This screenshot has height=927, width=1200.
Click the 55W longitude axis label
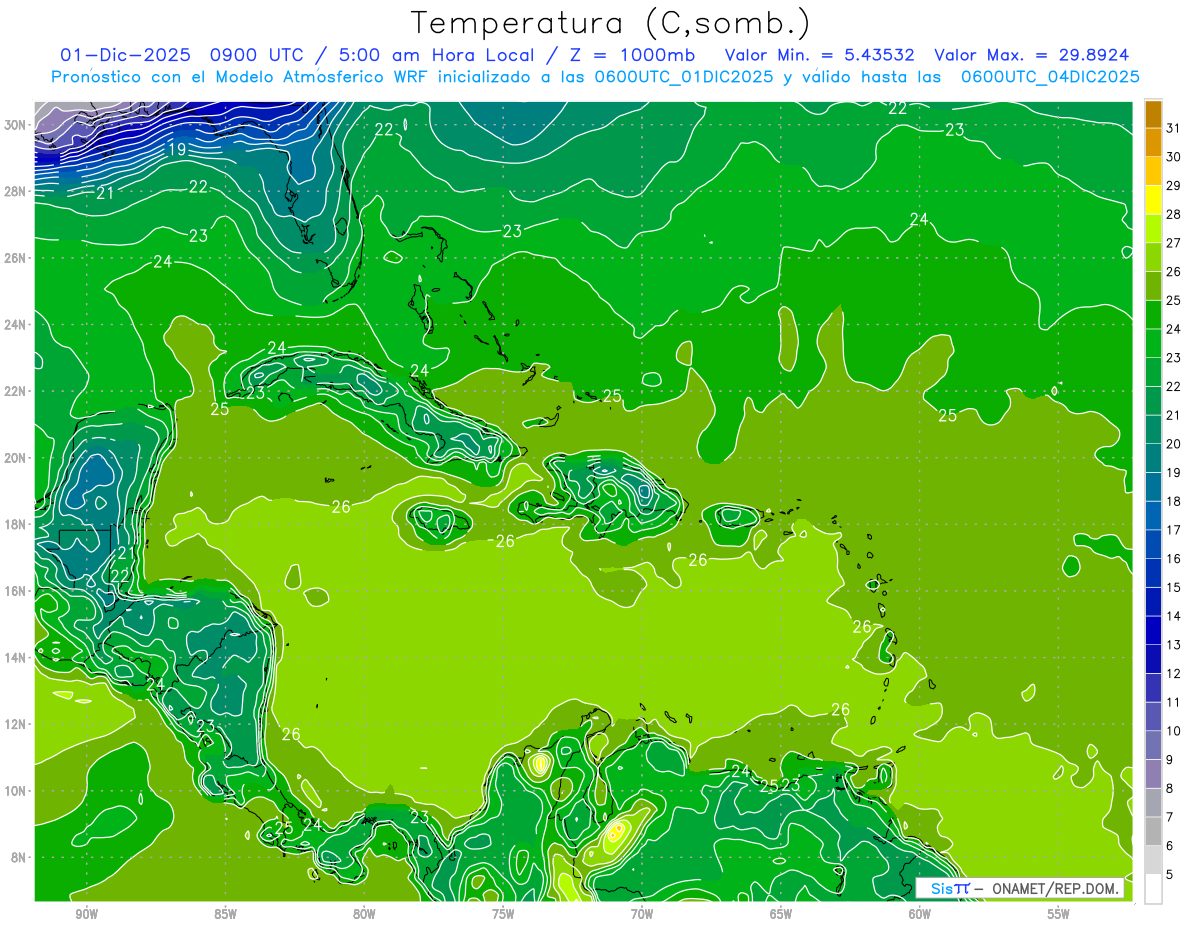pyautogui.click(x=1058, y=914)
